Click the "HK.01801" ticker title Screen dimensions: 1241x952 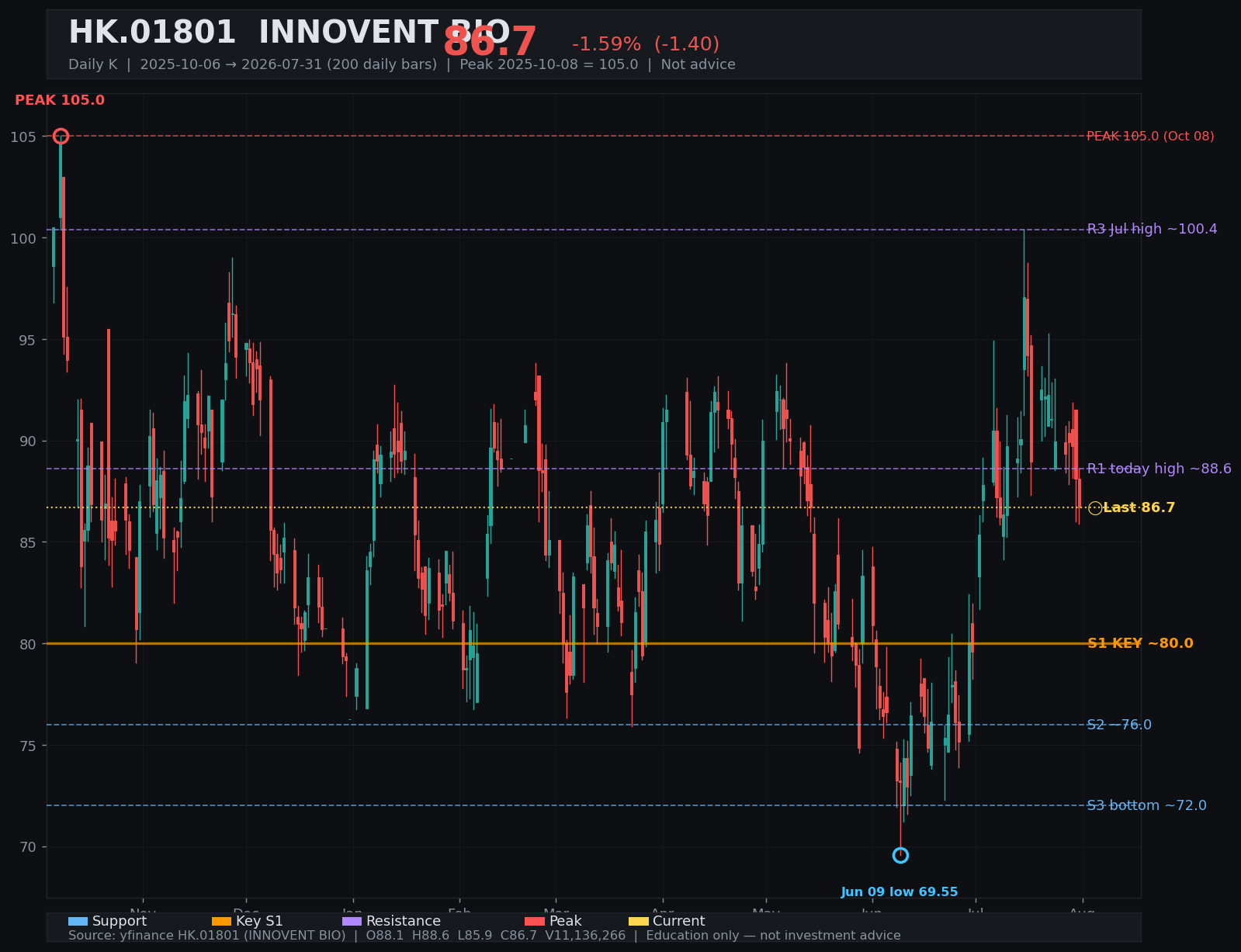tap(152, 33)
